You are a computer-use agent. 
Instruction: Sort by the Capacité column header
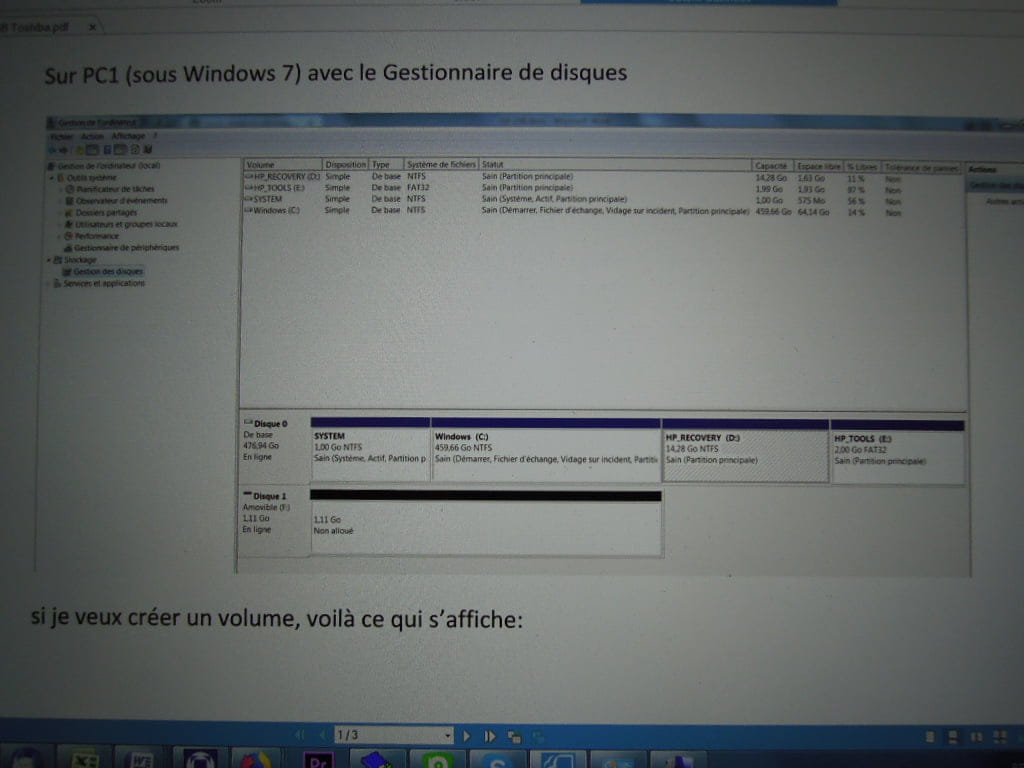click(x=772, y=166)
